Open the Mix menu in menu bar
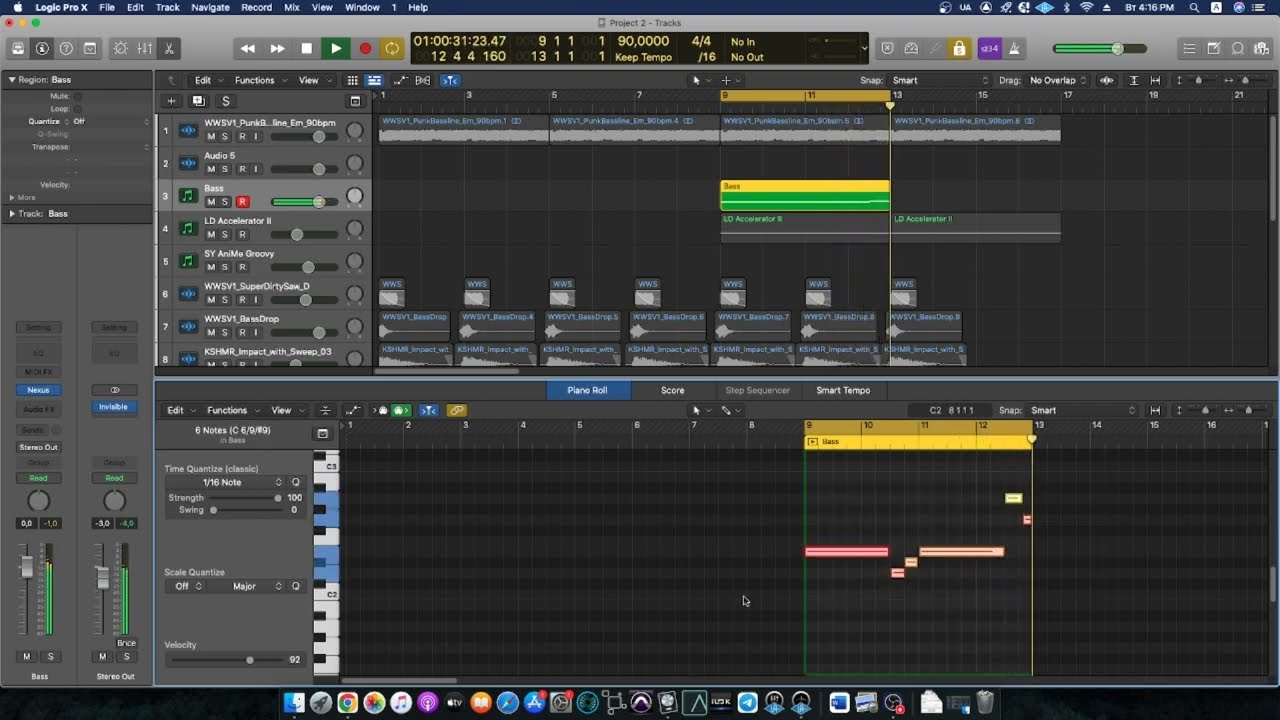1280x720 pixels. coord(292,7)
